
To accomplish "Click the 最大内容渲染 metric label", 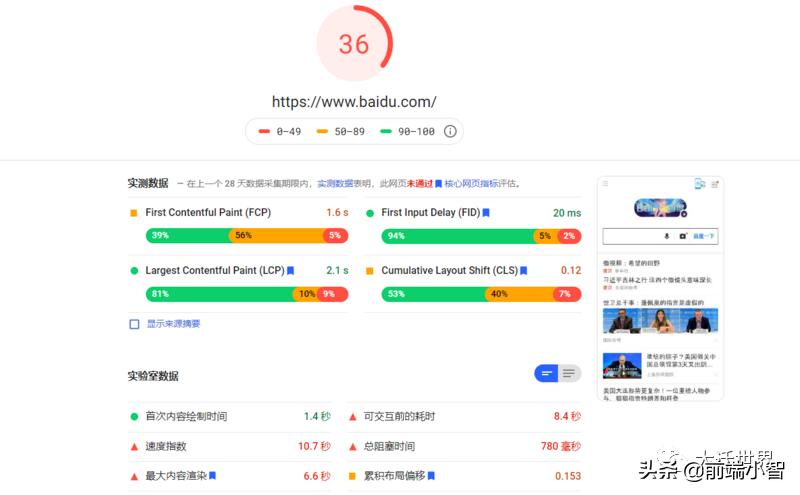I will 176,476.
